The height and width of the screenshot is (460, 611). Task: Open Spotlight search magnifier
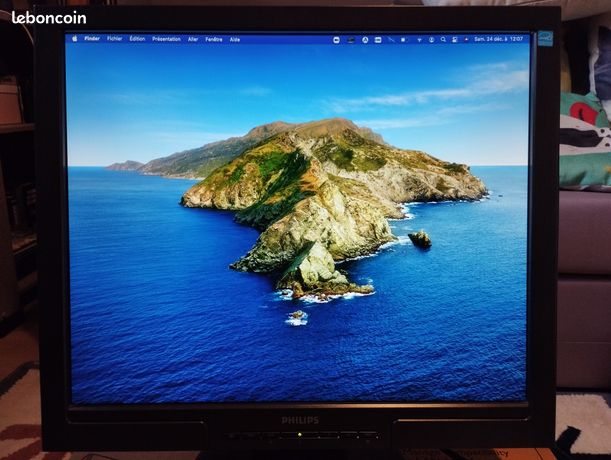(x=443, y=39)
